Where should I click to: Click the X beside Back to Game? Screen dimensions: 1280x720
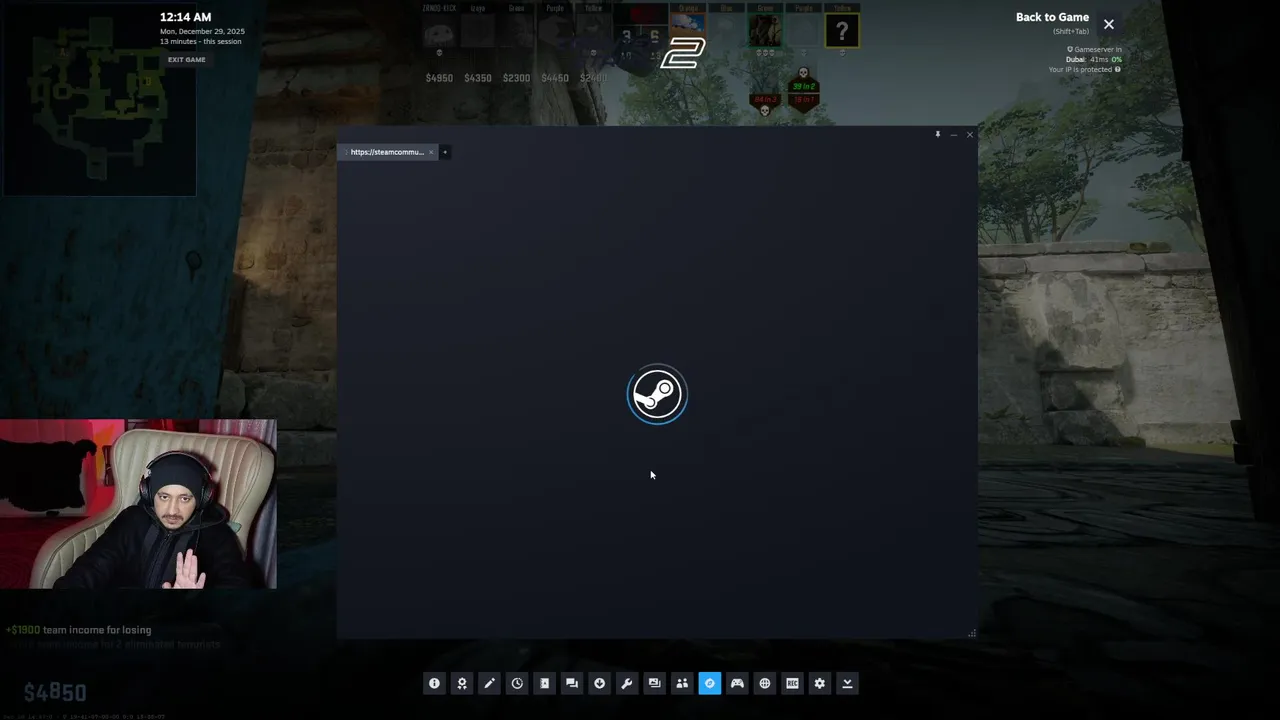tap(1108, 24)
